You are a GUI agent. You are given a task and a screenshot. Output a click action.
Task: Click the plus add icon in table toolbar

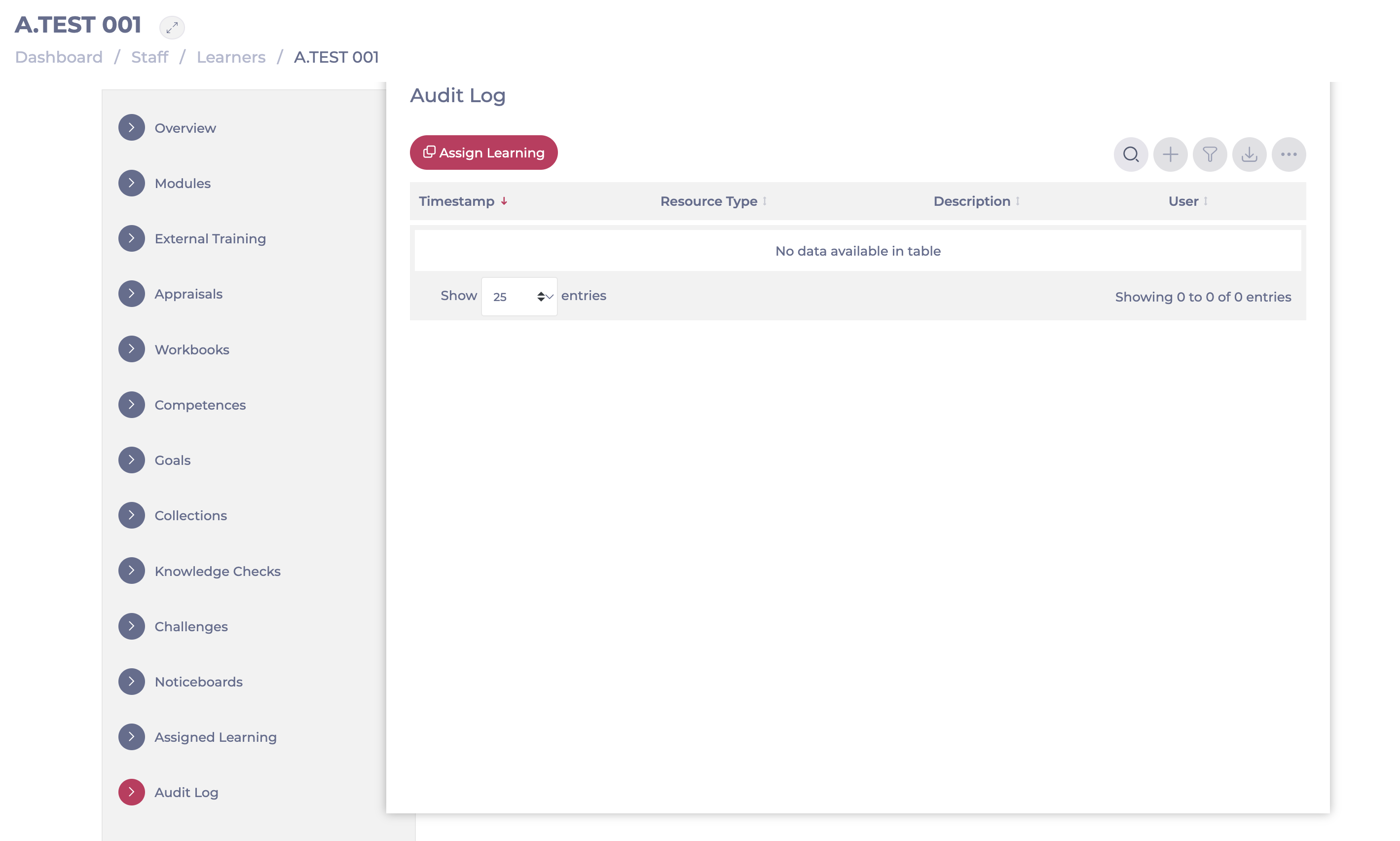click(x=1170, y=154)
